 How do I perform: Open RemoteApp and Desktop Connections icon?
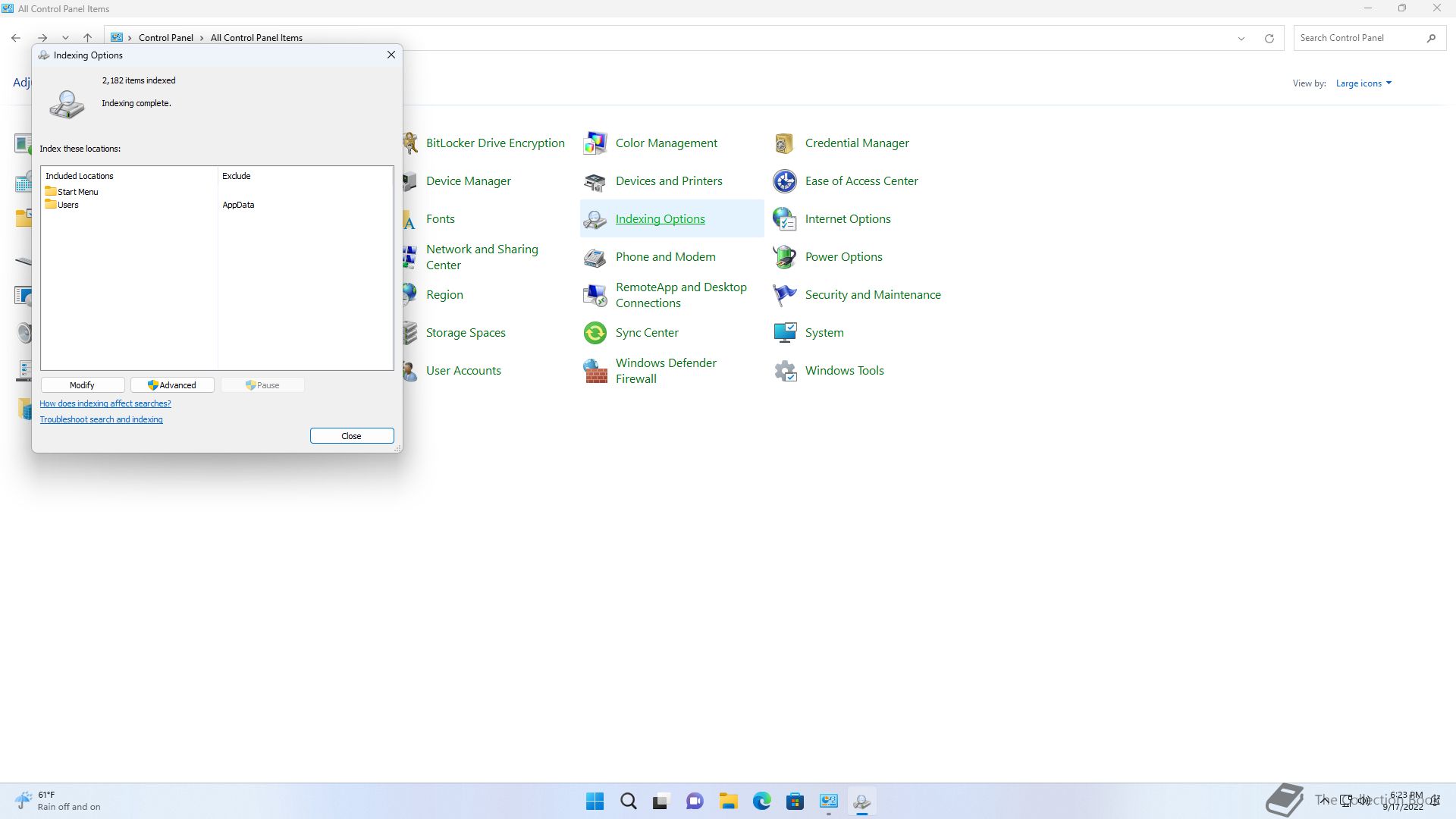[595, 294]
